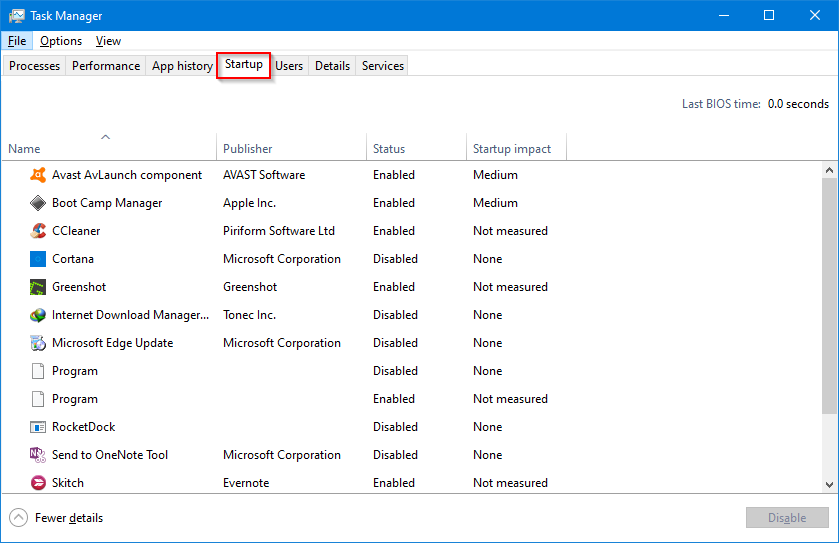Switch to the App history tab

pos(182,66)
